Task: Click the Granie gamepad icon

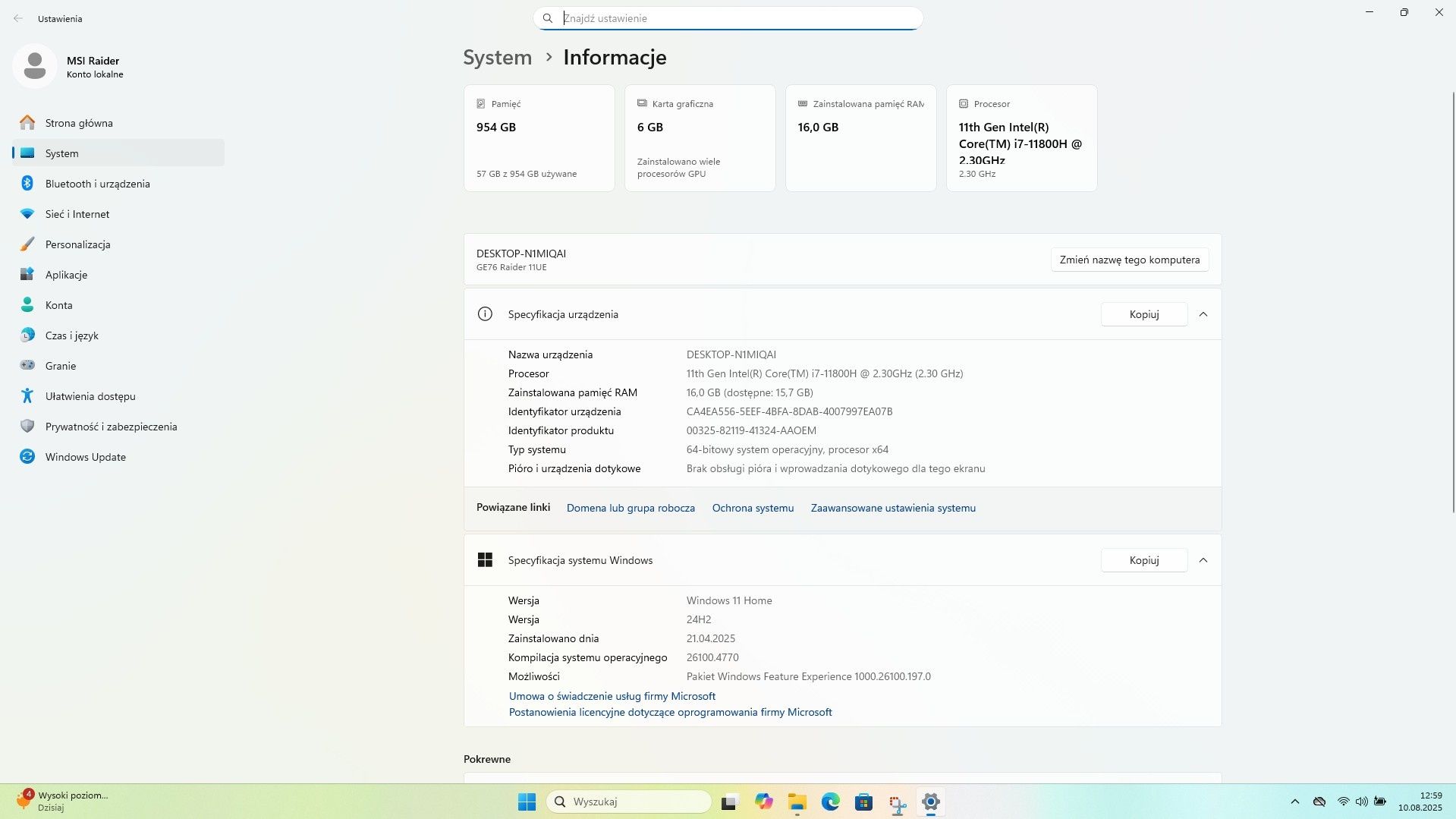Action: [27, 365]
